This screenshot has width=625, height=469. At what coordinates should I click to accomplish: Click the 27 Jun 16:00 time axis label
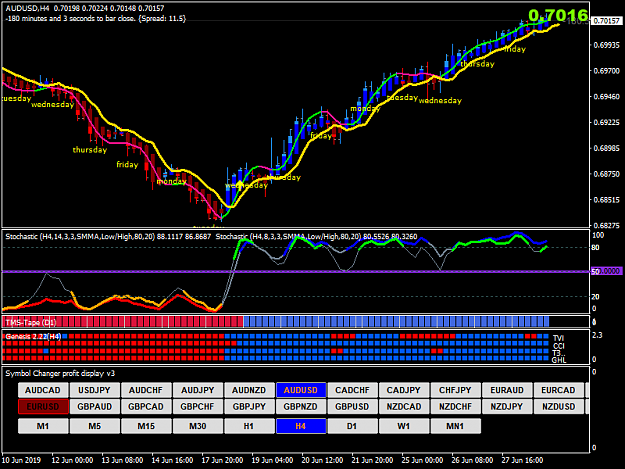pyautogui.click(x=522, y=460)
